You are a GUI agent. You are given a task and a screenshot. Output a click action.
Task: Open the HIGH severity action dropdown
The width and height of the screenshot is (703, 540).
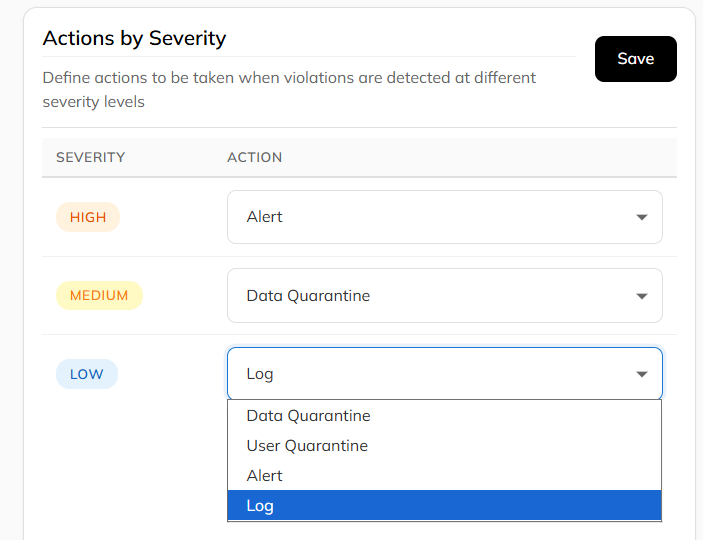[x=444, y=217]
